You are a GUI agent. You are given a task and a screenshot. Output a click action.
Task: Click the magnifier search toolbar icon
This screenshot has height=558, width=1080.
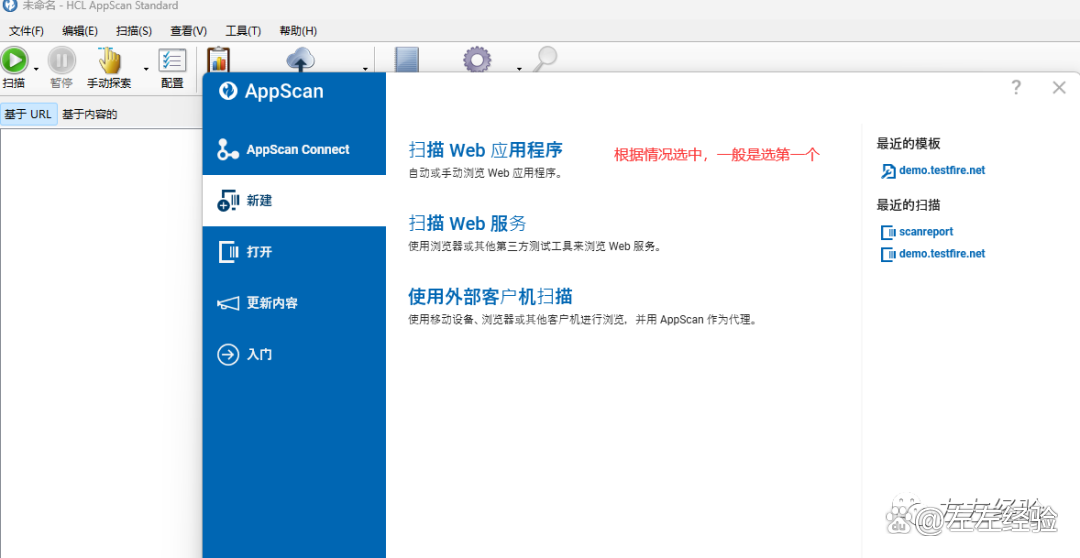(545, 59)
